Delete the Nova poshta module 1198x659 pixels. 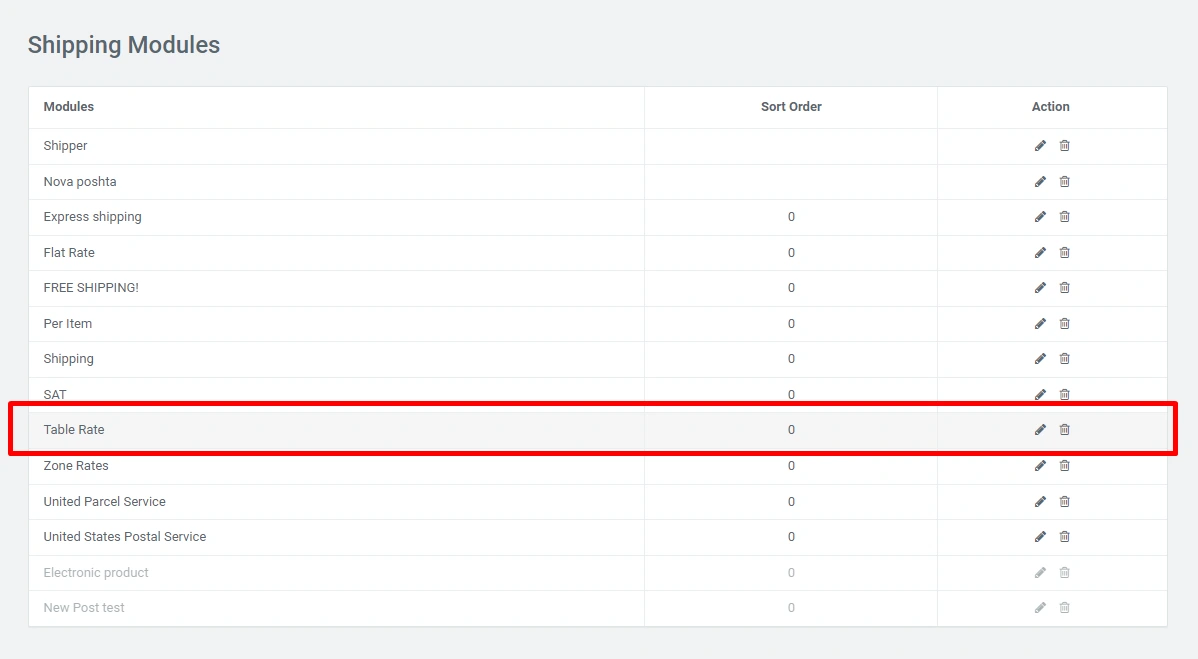(x=1064, y=182)
